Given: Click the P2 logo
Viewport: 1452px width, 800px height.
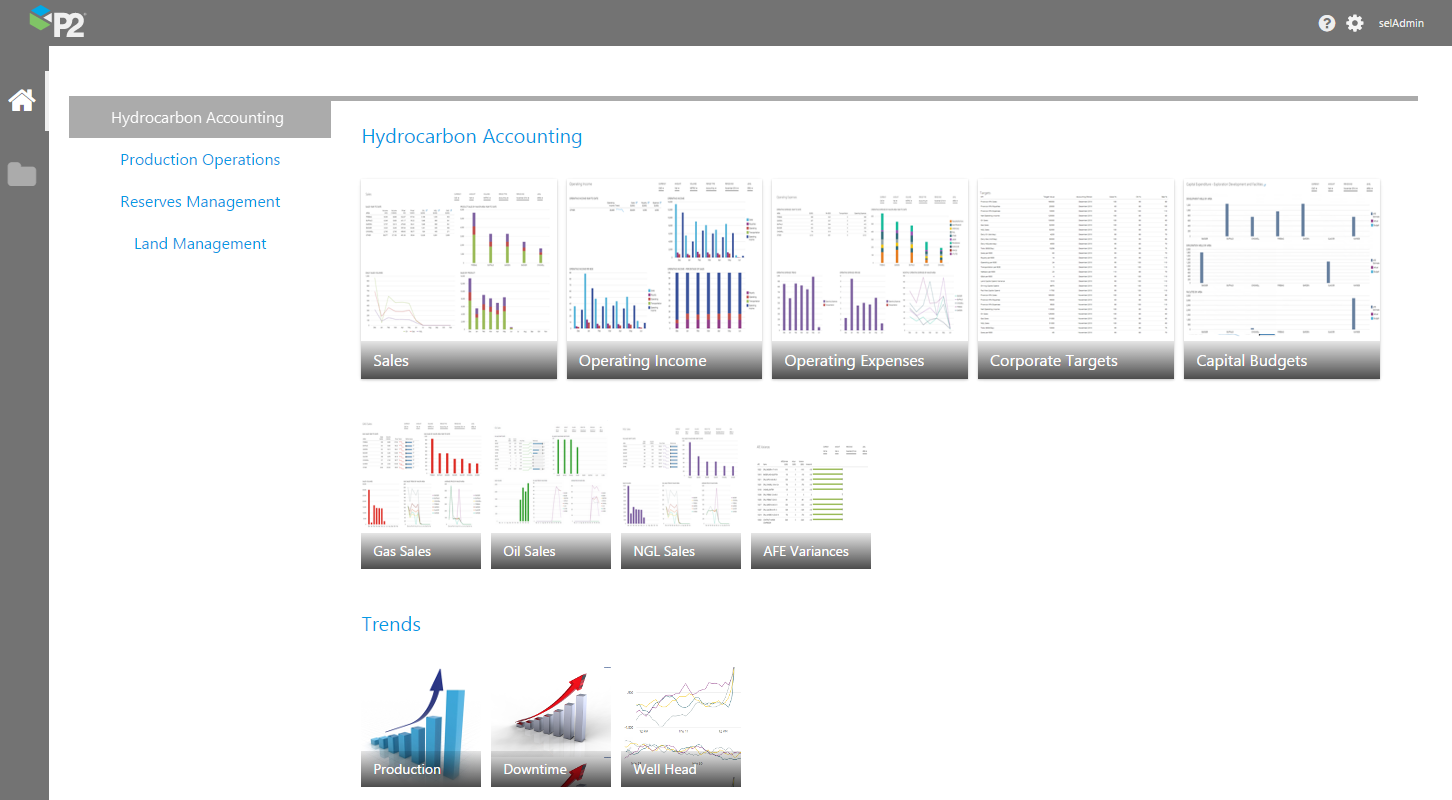Looking at the screenshot, I should (x=57, y=21).
